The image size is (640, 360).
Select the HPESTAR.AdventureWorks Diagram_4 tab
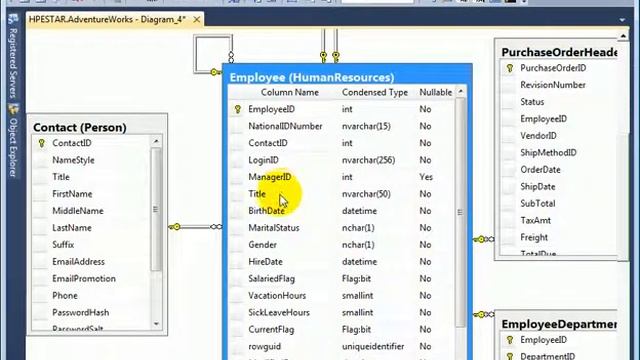click(x=107, y=19)
